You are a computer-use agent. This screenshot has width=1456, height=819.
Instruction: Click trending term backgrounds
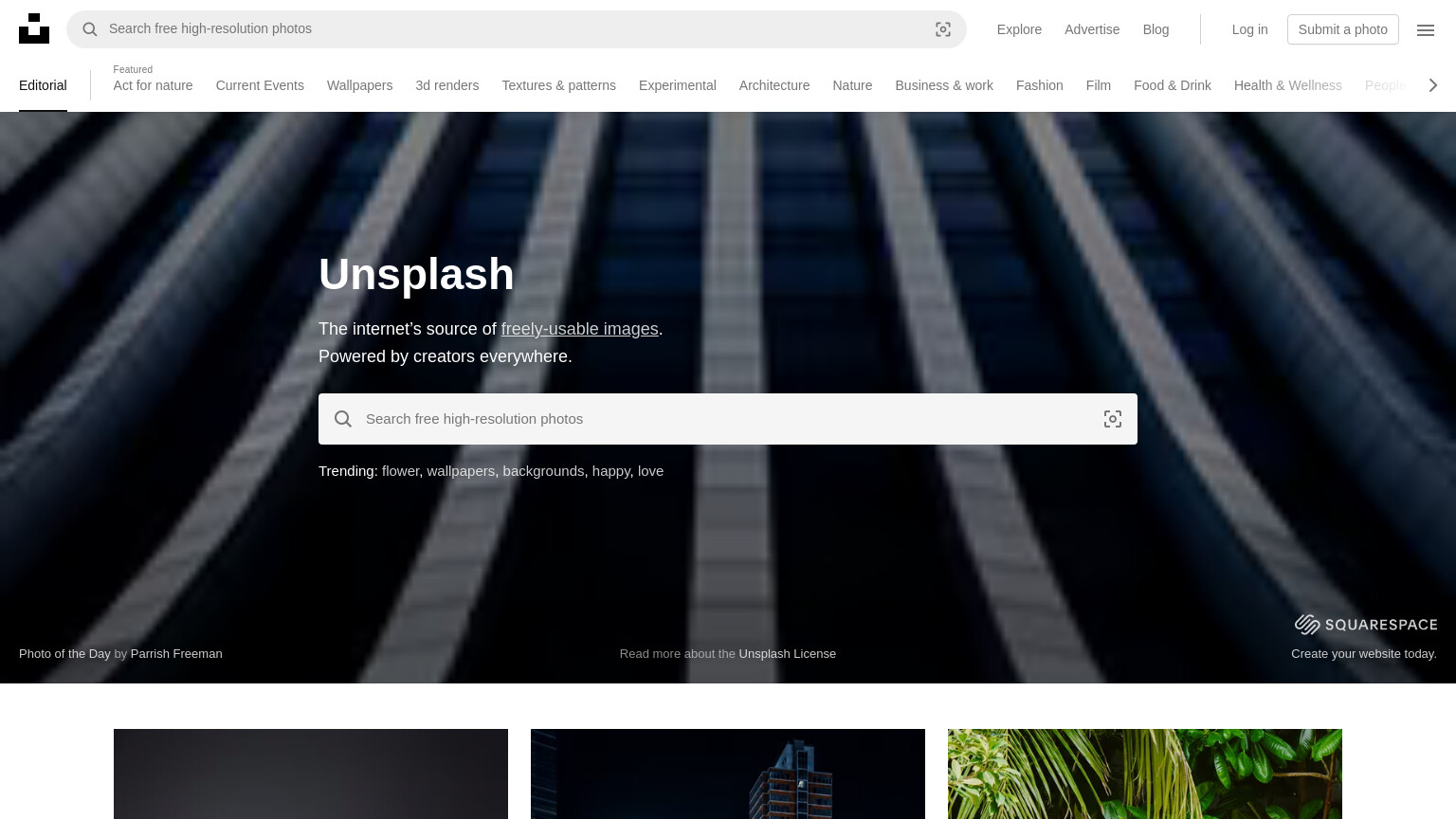click(543, 471)
